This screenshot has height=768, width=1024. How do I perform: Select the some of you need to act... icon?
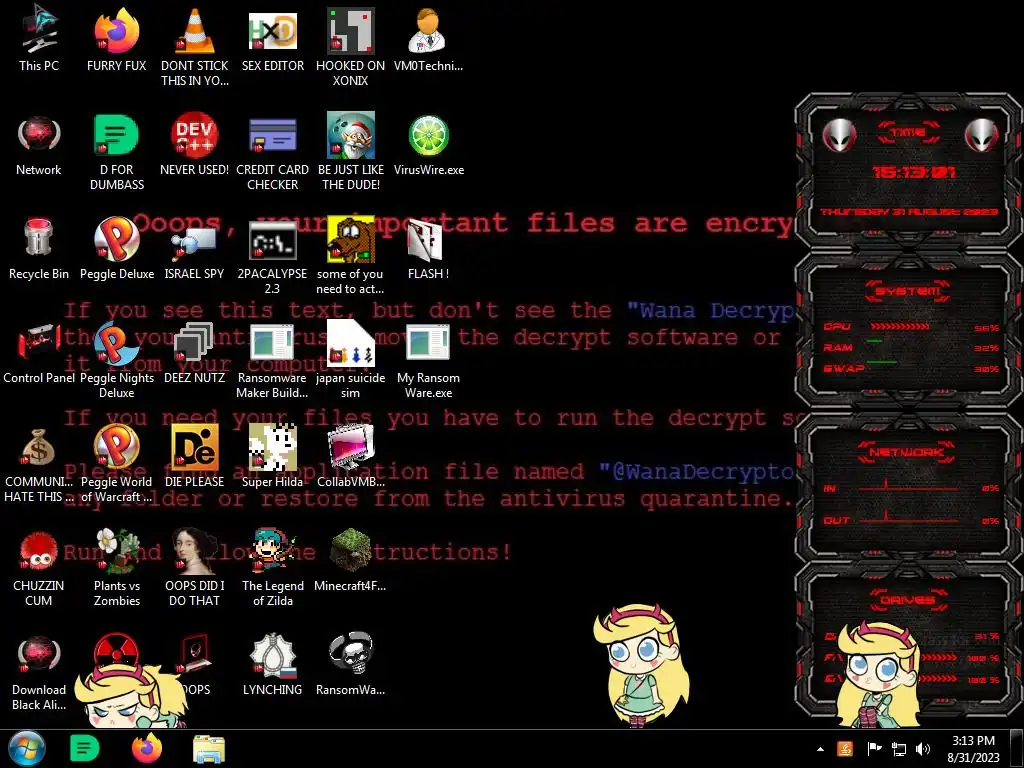tap(351, 256)
